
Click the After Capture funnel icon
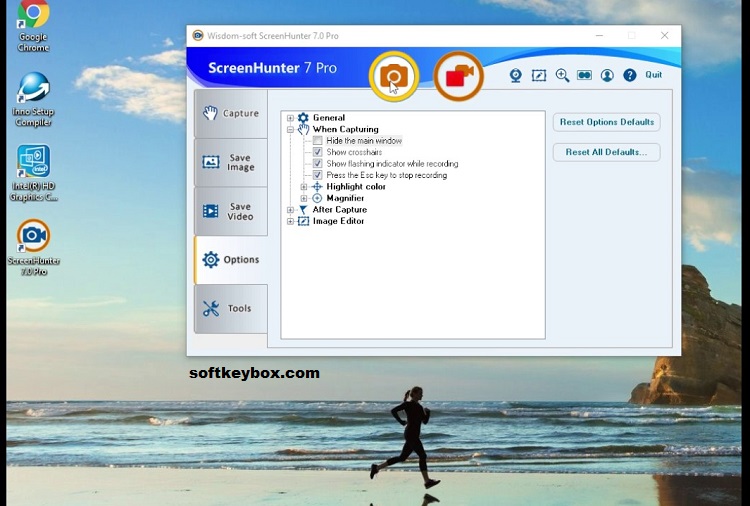(303, 209)
